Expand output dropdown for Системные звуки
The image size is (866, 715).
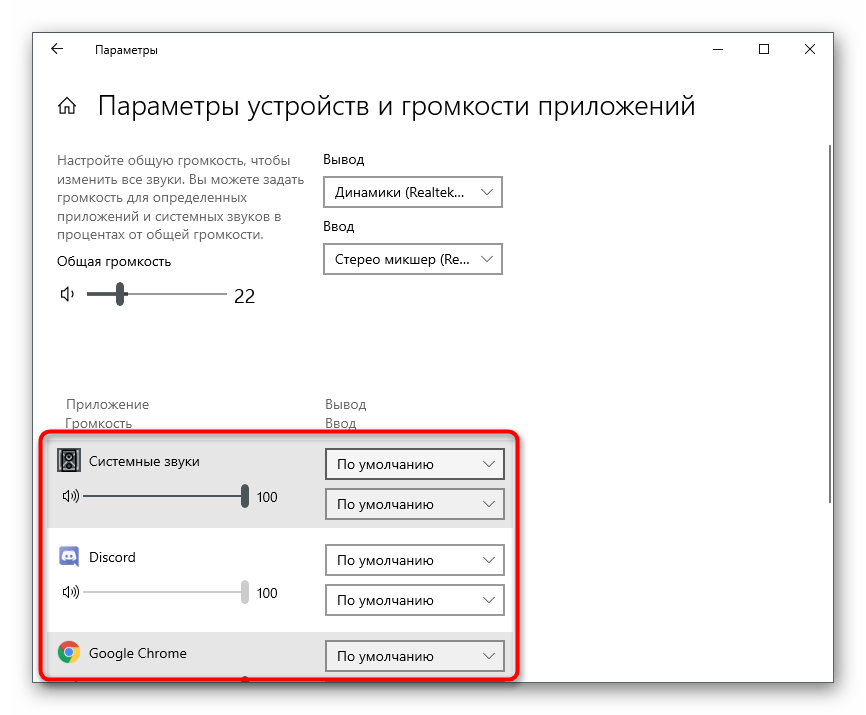[x=415, y=464]
